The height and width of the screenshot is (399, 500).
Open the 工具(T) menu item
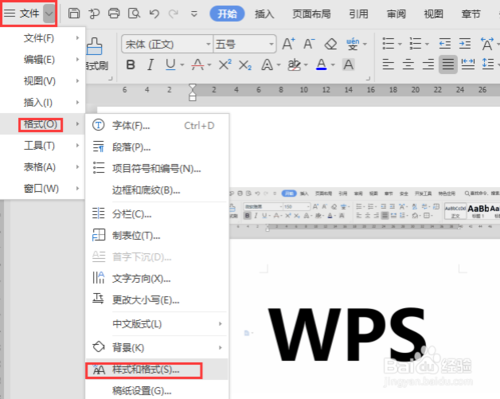(x=42, y=145)
